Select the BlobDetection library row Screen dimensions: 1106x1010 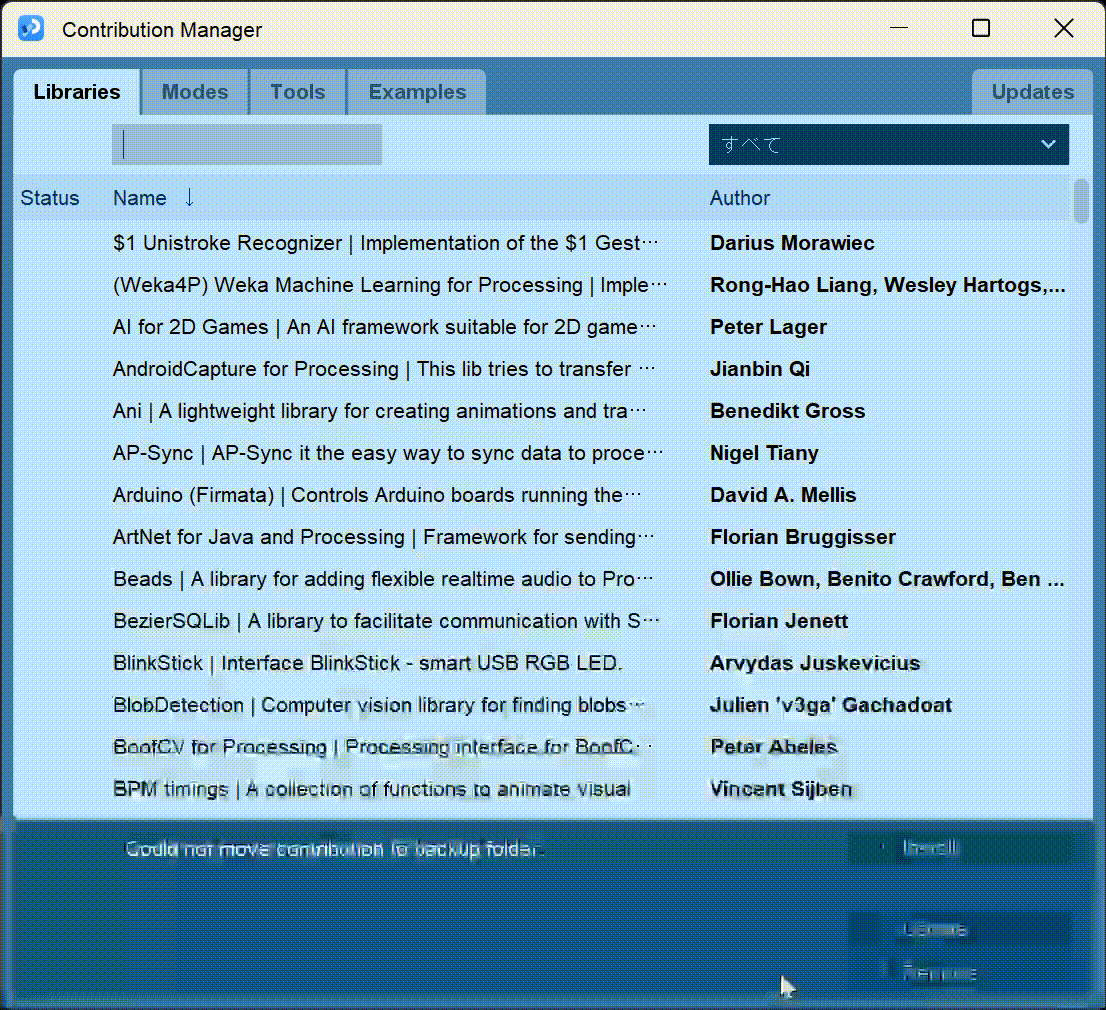(540, 705)
